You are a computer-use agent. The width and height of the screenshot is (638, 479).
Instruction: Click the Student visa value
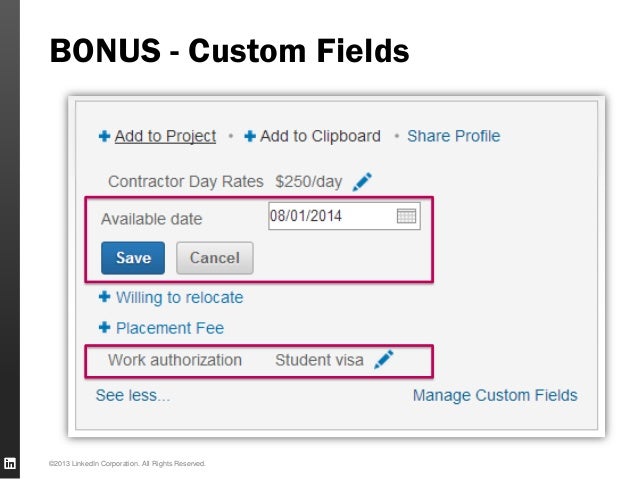pyautogui.click(x=319, y=360)
